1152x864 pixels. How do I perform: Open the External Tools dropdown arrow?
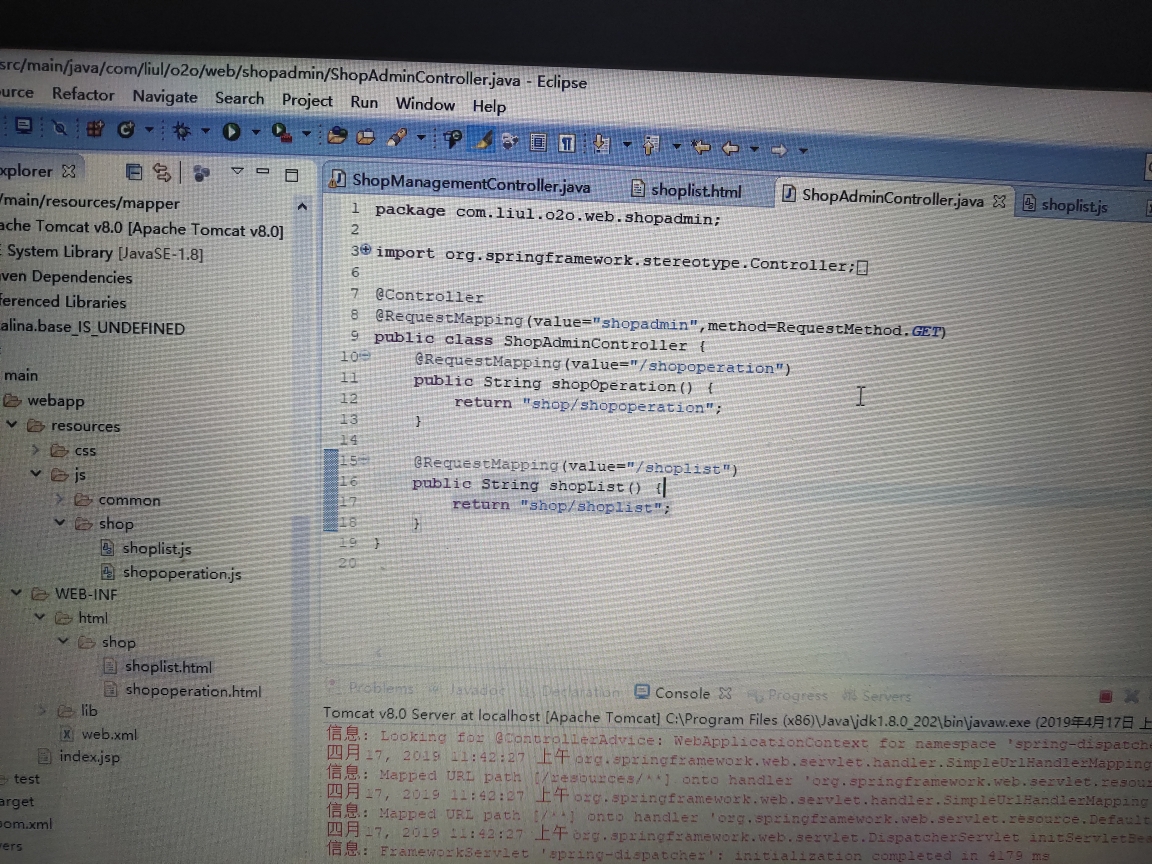306,134
